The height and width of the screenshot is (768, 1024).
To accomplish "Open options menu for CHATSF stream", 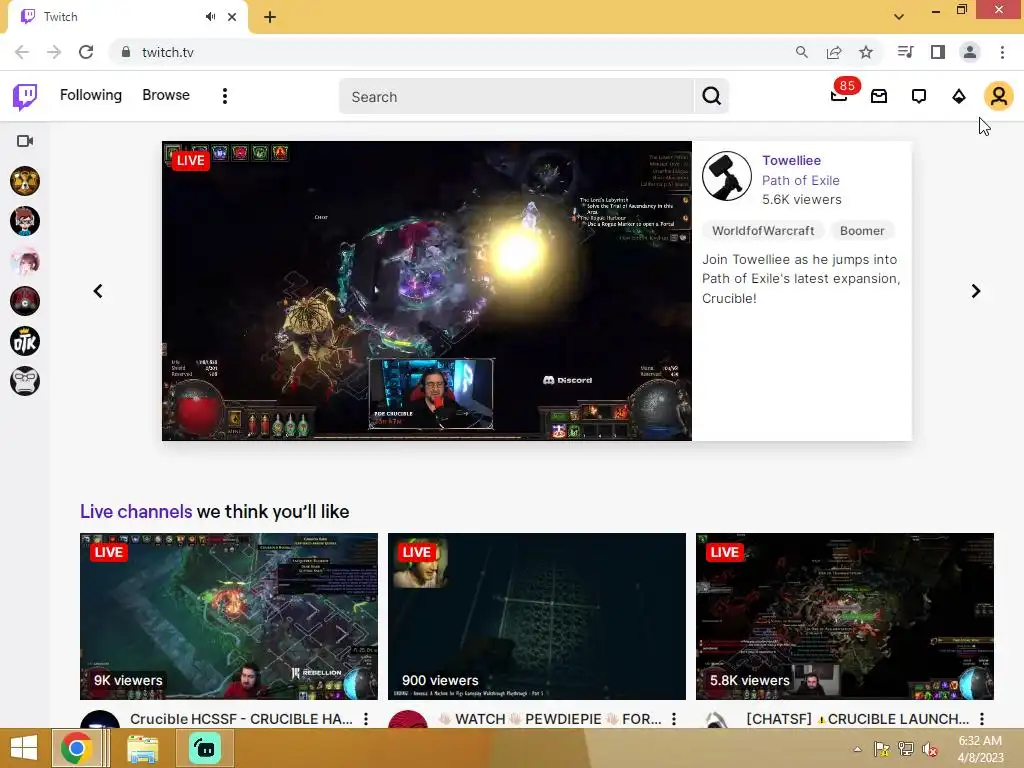I will tap(982, 719).
